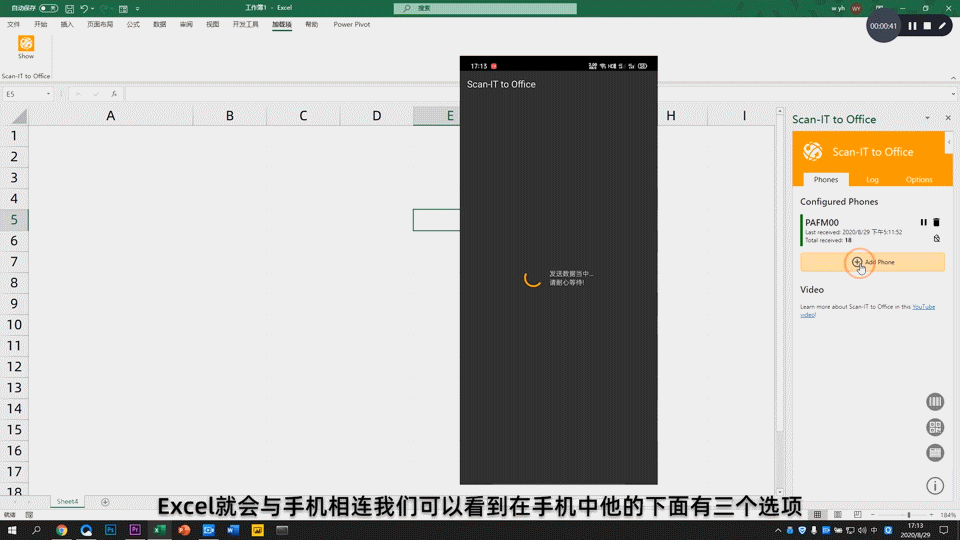
Task: Undo the last action
Action: click(x=84, y=9)
